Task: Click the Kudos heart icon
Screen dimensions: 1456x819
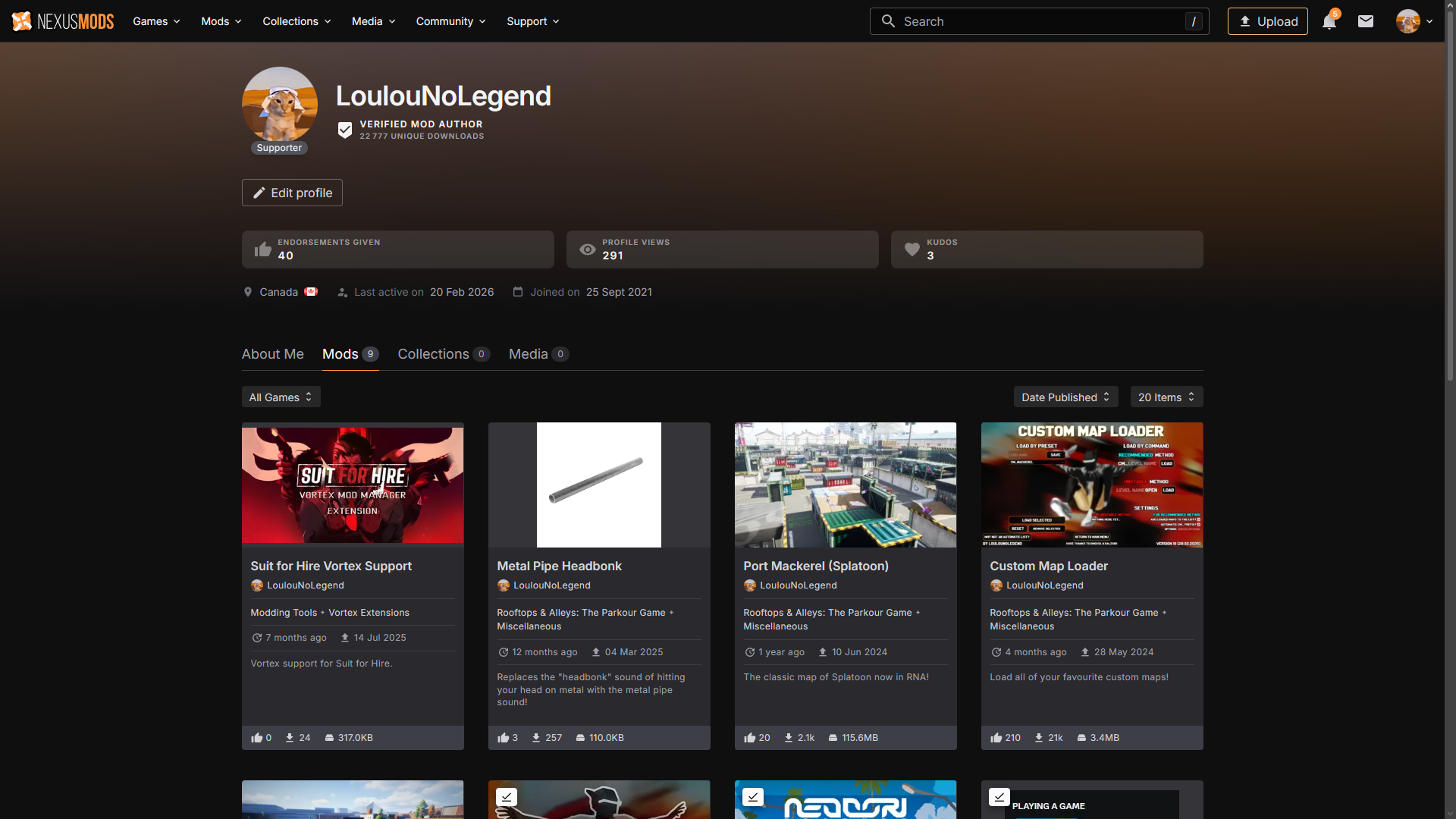Action: coord(912,249)
